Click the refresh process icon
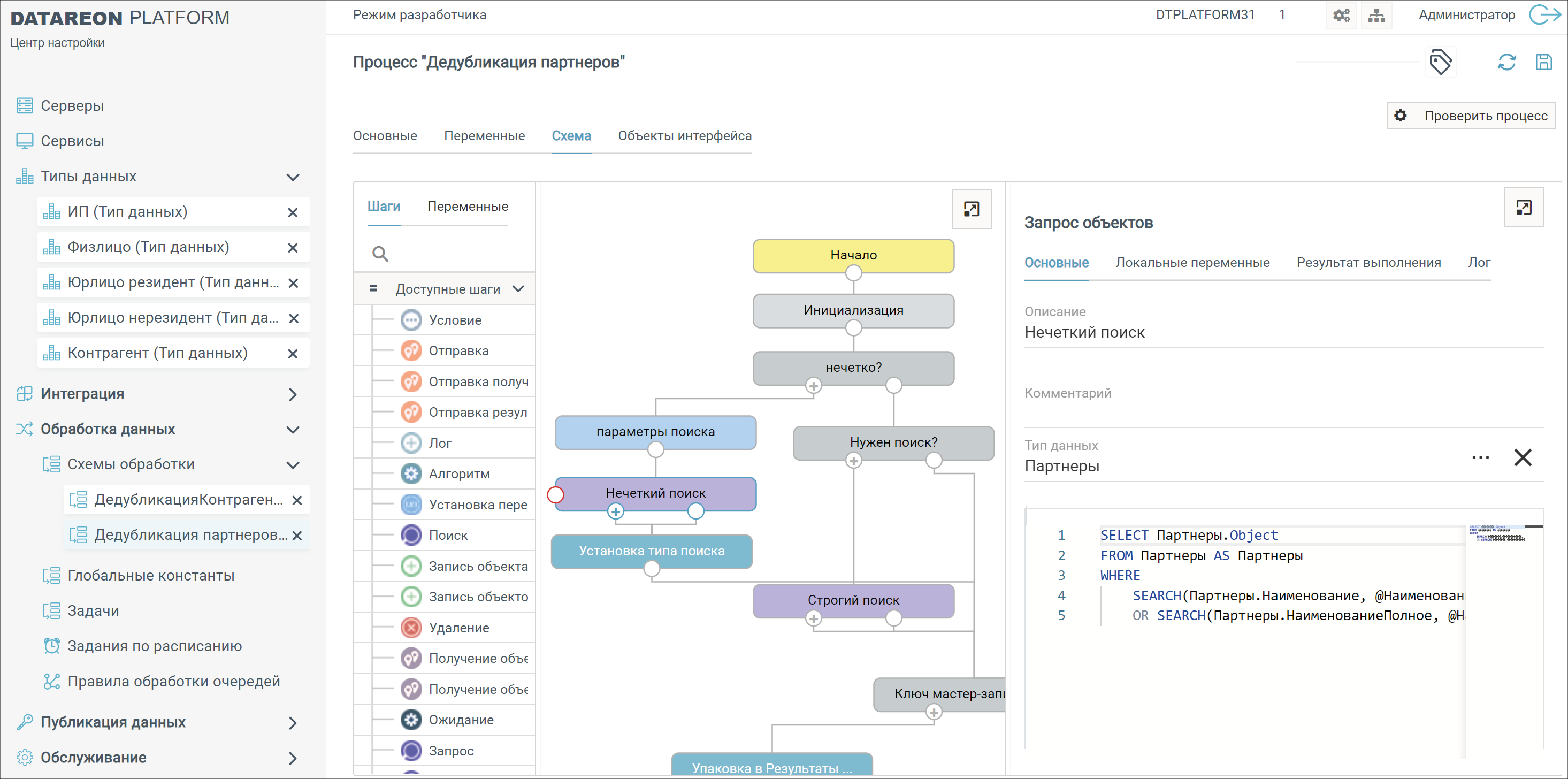This screenshot has width=1568, height=779. (1506, 62)
